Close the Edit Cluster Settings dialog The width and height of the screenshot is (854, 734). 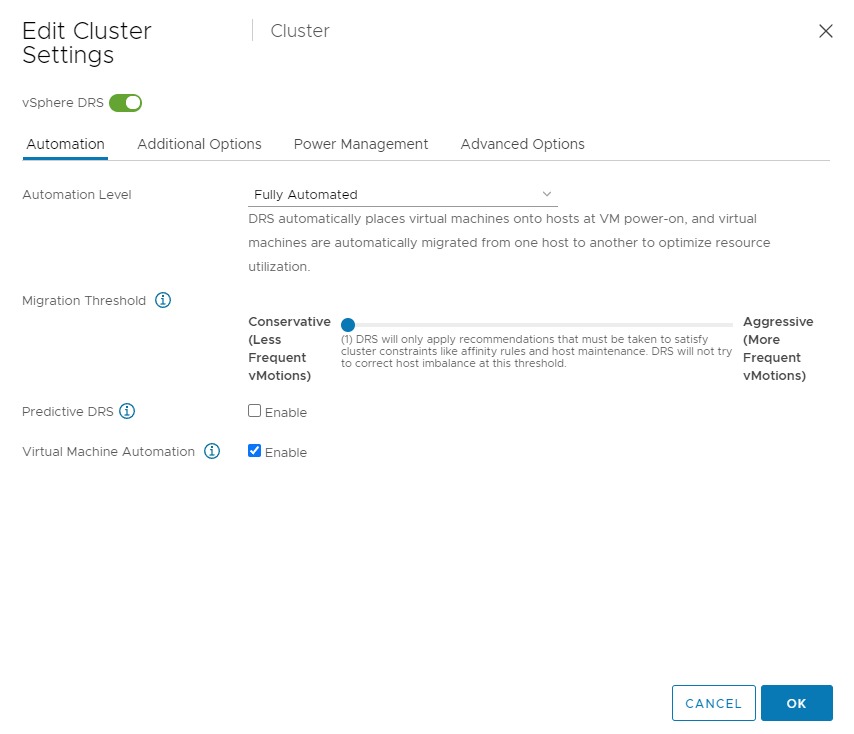point(825,31)
